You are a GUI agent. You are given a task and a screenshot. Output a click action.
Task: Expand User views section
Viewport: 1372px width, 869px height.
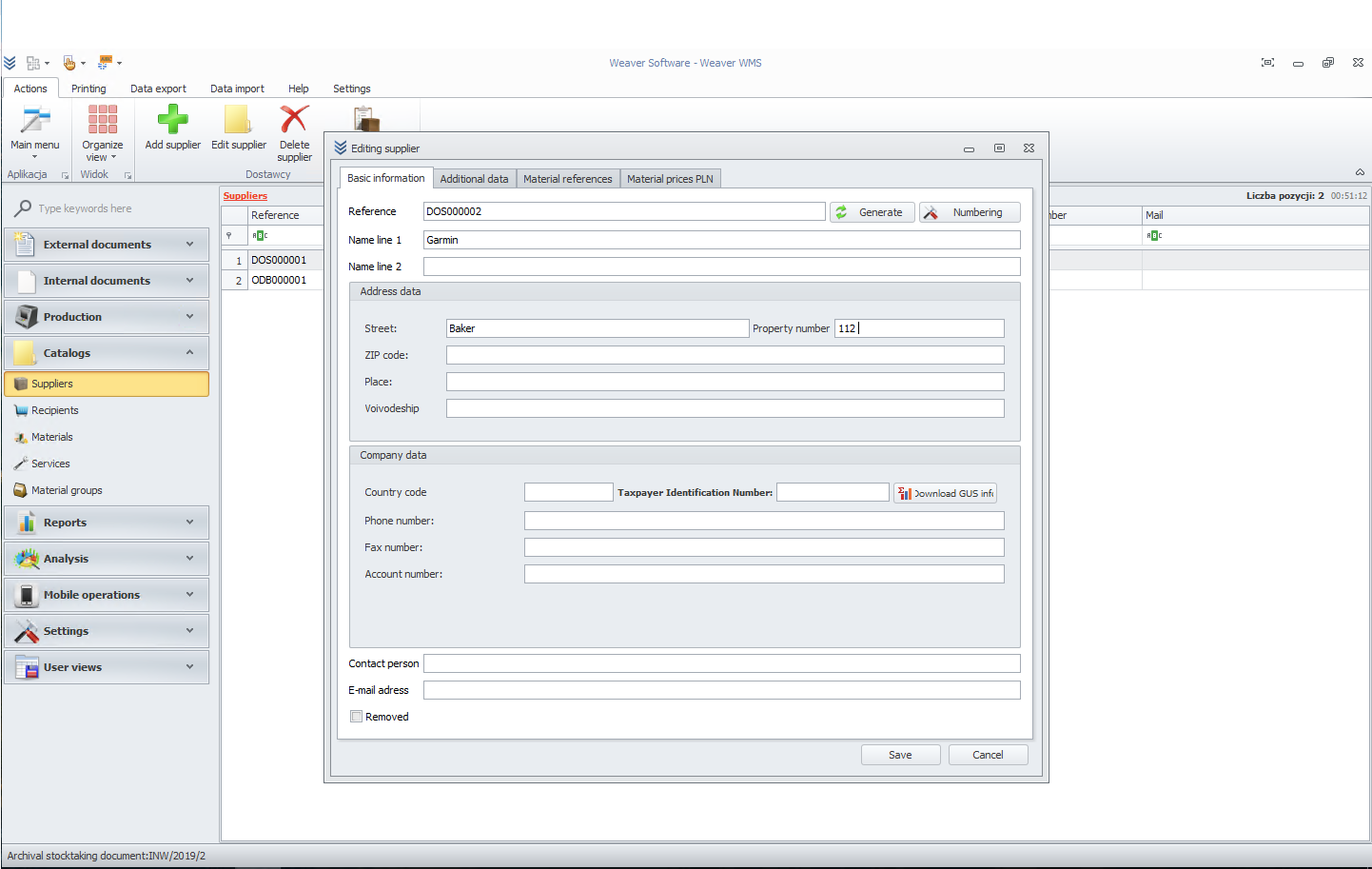(x=107, y=667)
